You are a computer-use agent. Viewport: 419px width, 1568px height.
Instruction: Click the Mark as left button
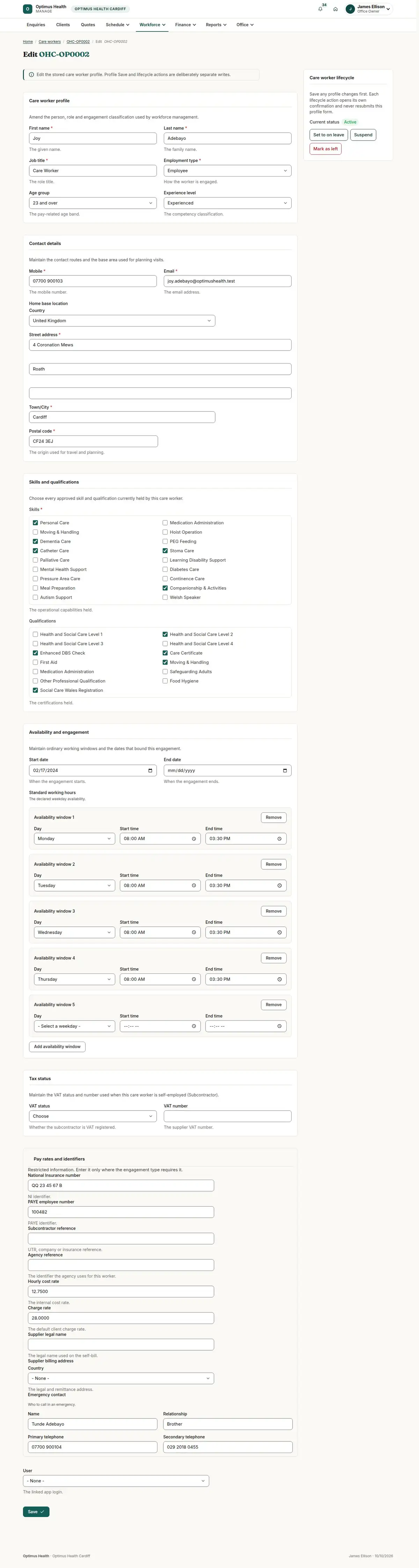coord(325,149)
